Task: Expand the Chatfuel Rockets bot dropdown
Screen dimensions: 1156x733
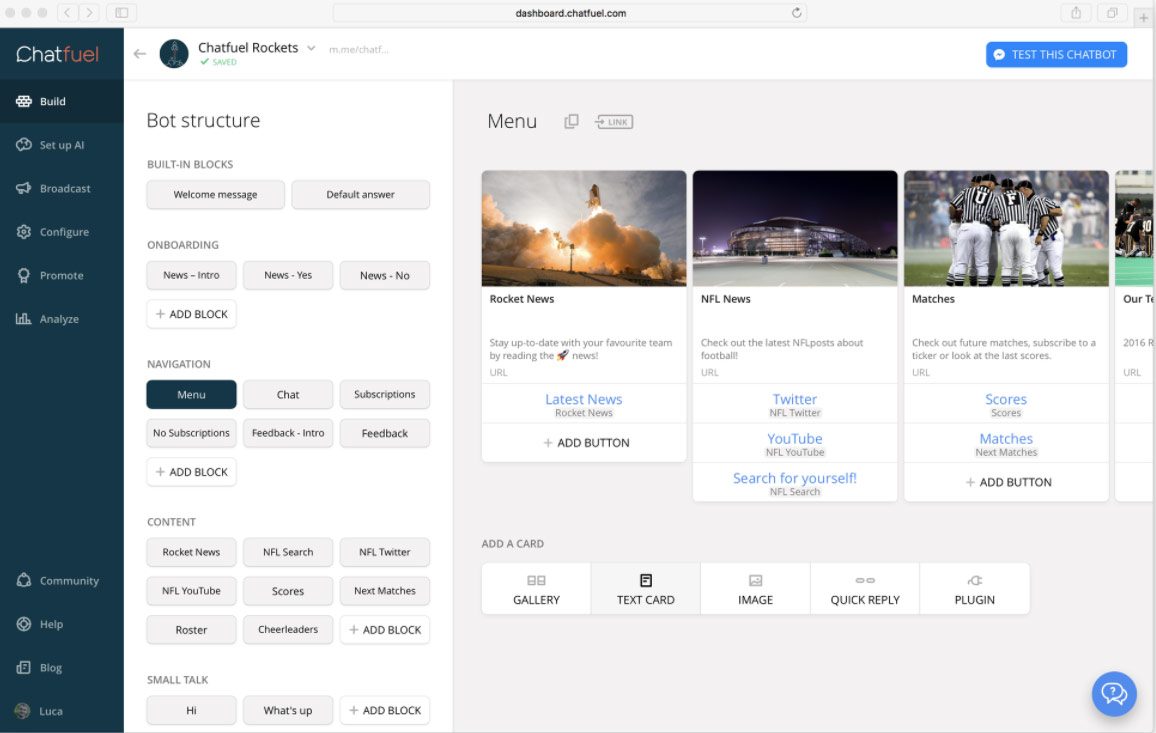Action: tap(311, 48)
